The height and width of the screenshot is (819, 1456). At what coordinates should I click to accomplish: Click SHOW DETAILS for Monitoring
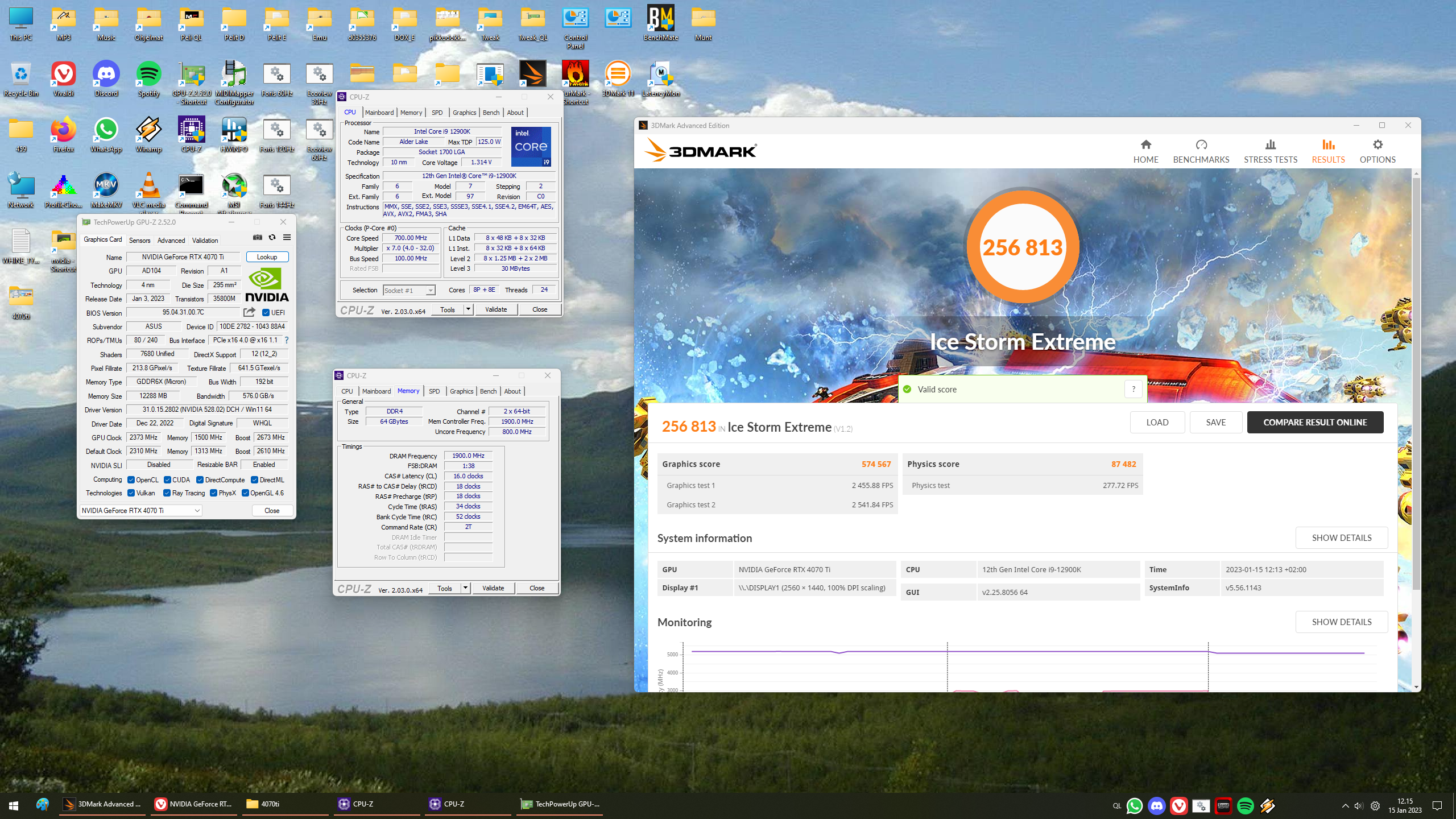pyautogui.click(x=1342, y=622)
